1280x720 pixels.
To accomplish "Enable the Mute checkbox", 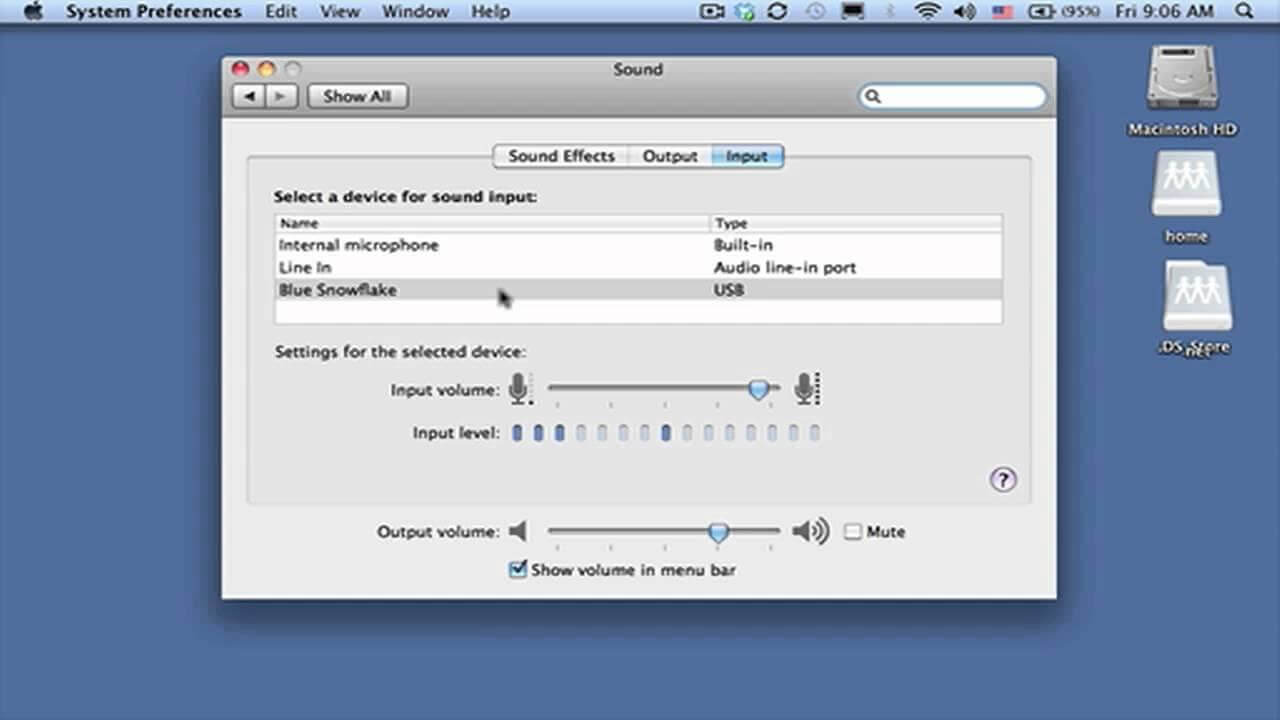I will click(x=852, y=532).
